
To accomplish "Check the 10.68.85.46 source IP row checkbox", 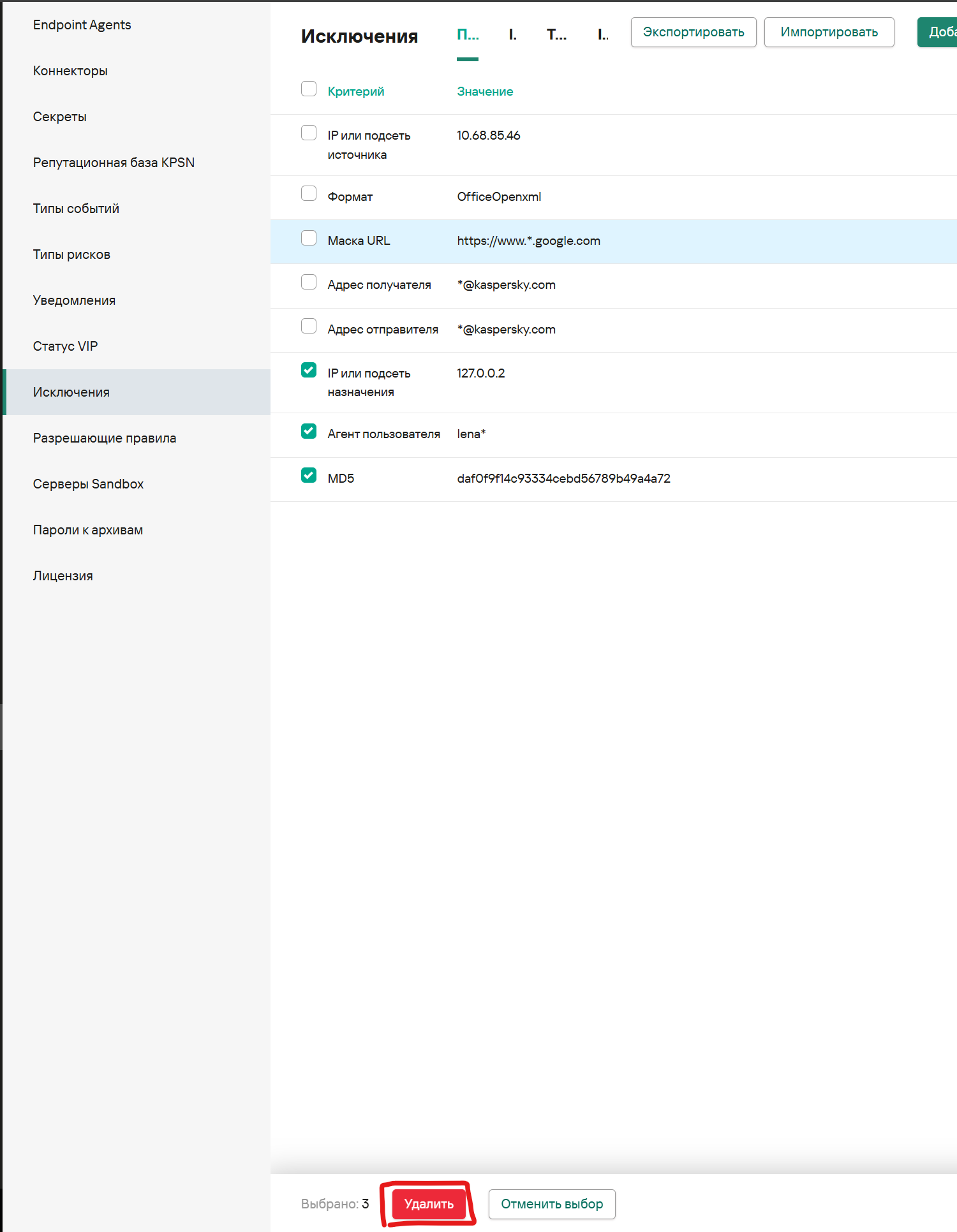I will pos(309,133).
